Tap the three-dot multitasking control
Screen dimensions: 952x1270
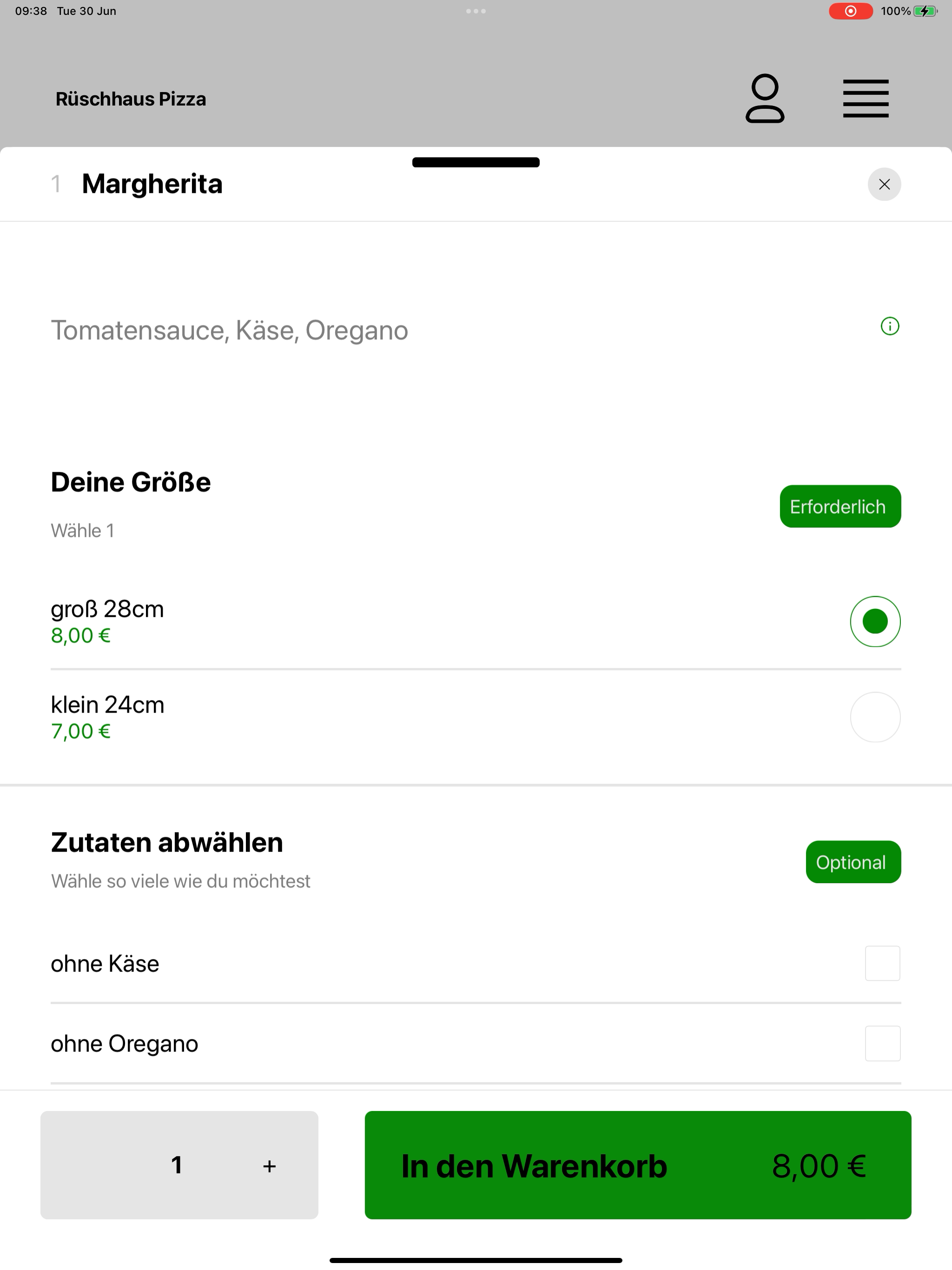[476, 11]
